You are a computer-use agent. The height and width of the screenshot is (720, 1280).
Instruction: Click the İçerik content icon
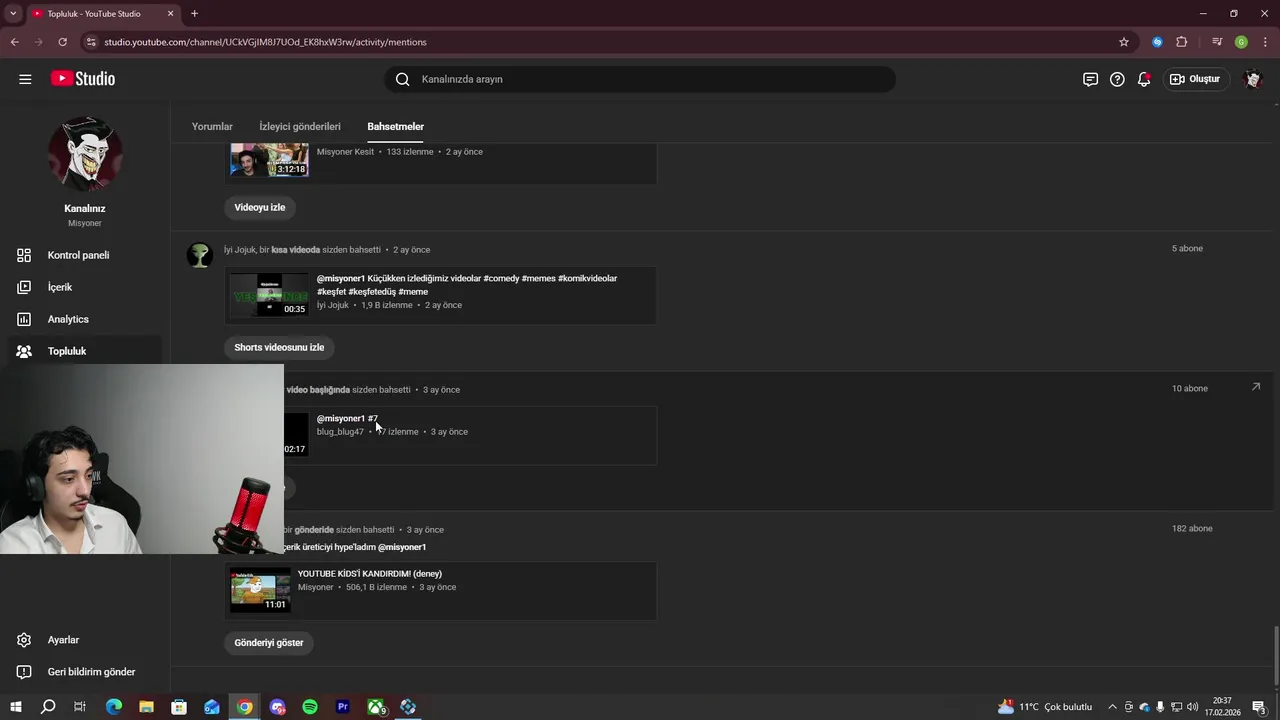(24, 287)
